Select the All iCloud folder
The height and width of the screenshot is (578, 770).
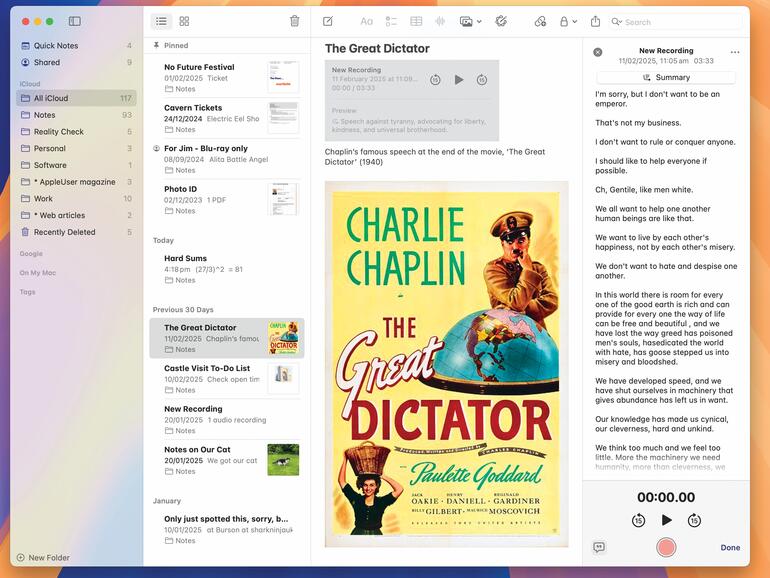point(76,98)
